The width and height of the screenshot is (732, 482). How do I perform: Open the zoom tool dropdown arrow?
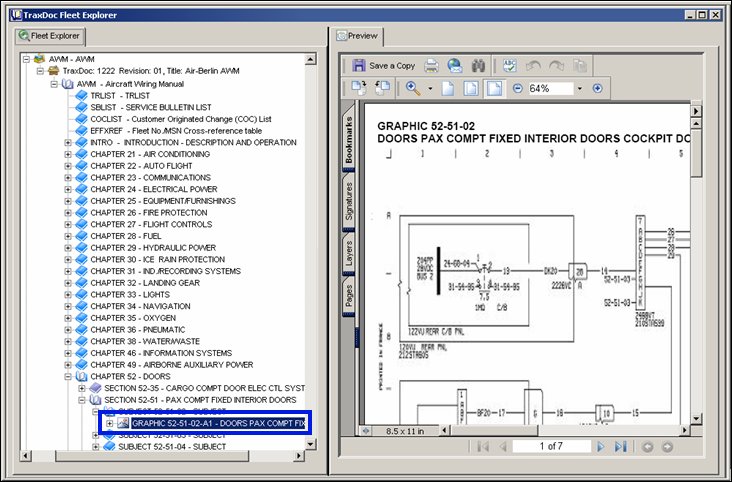click(x=430, y=89)
